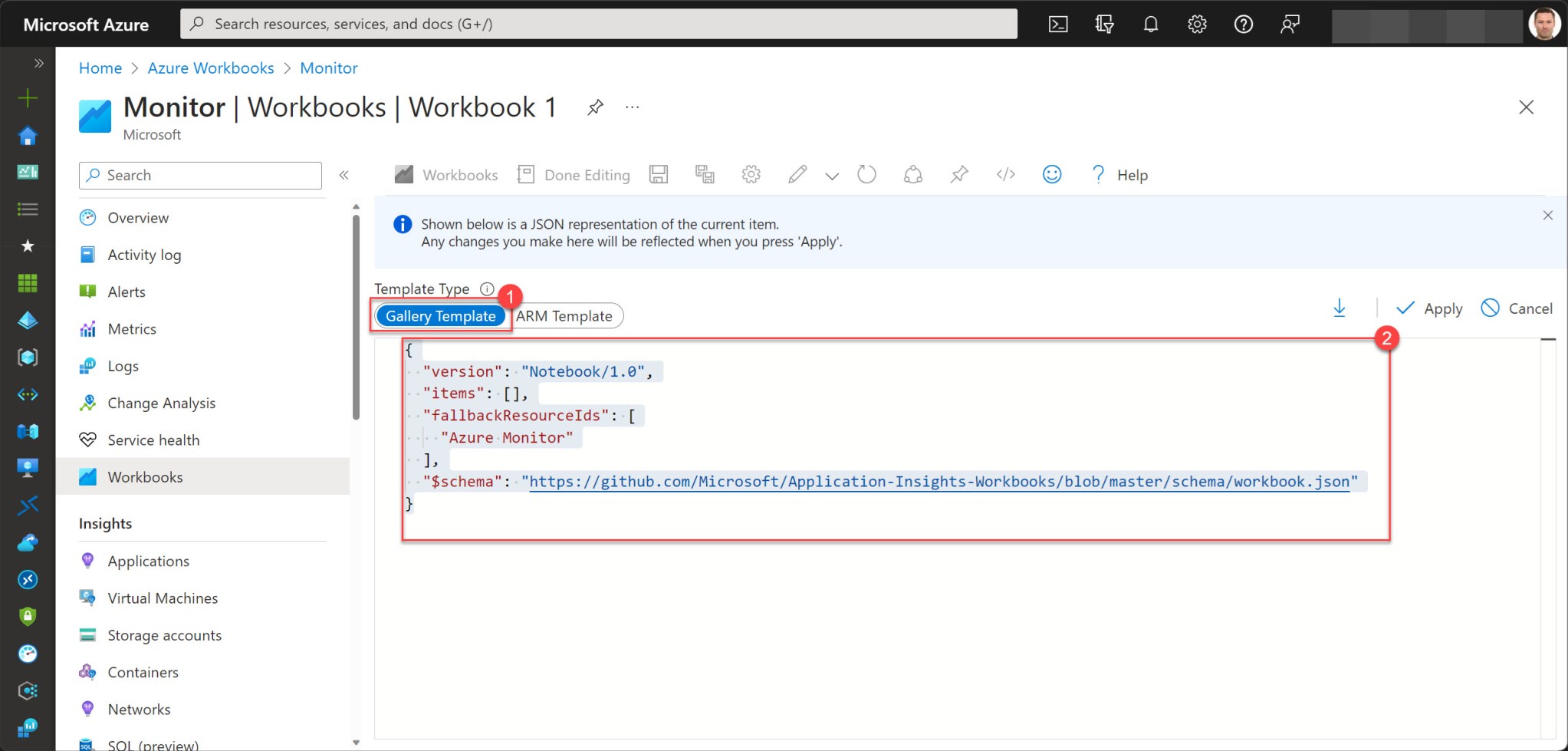
Task: Open the edit dropdown chevron in the toolbar
Action: 832,175
